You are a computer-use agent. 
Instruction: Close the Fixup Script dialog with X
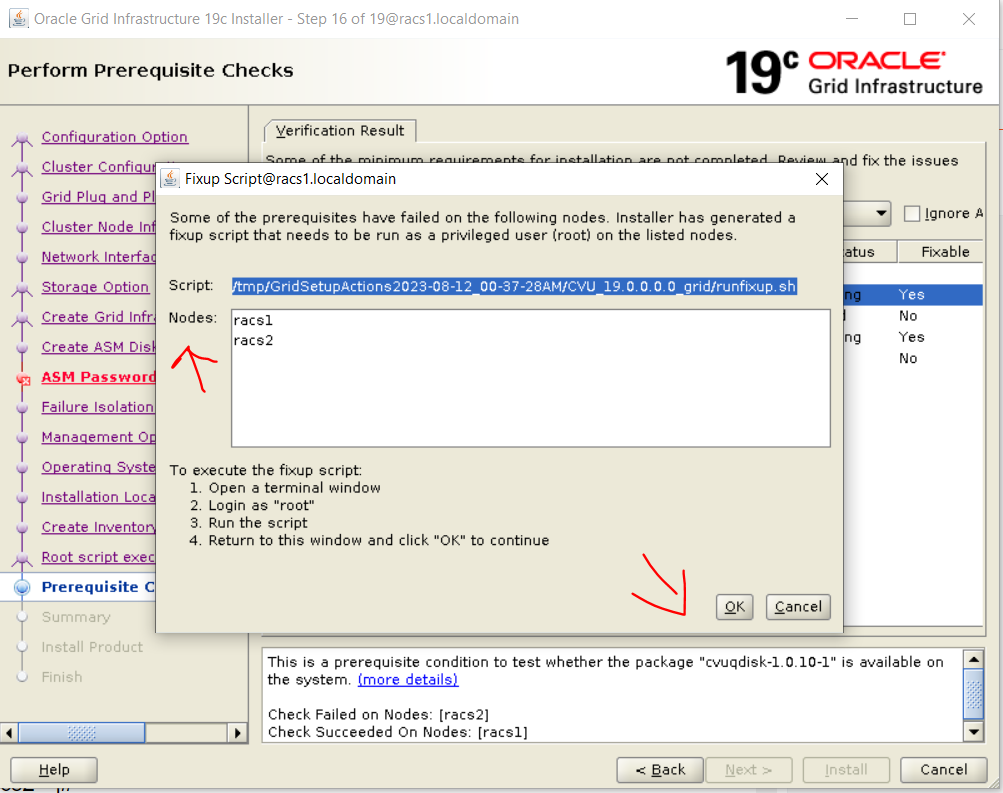click(x=822, y=179)
